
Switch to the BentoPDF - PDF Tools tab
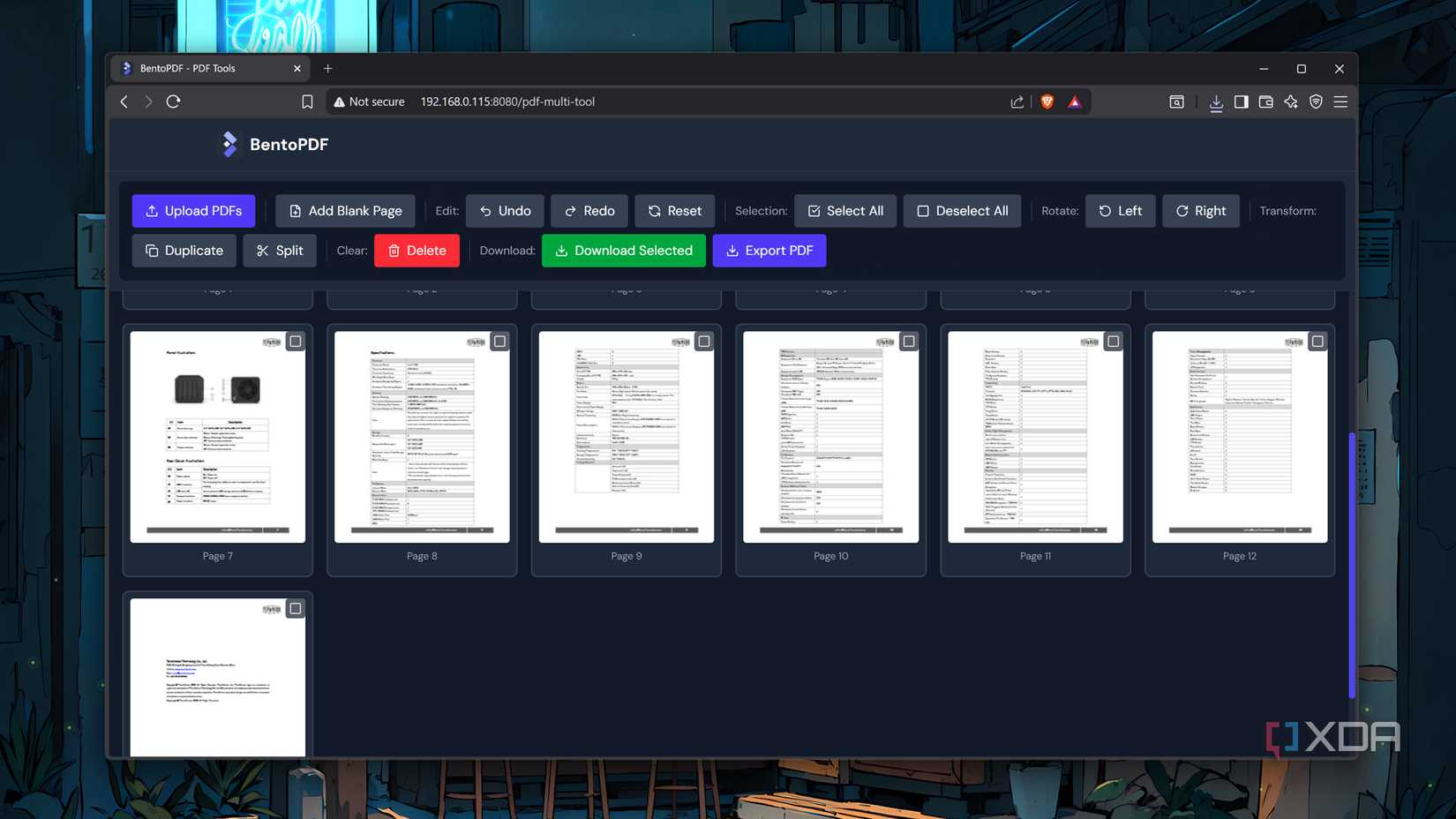pyautogui.click(x=210, y=68)
